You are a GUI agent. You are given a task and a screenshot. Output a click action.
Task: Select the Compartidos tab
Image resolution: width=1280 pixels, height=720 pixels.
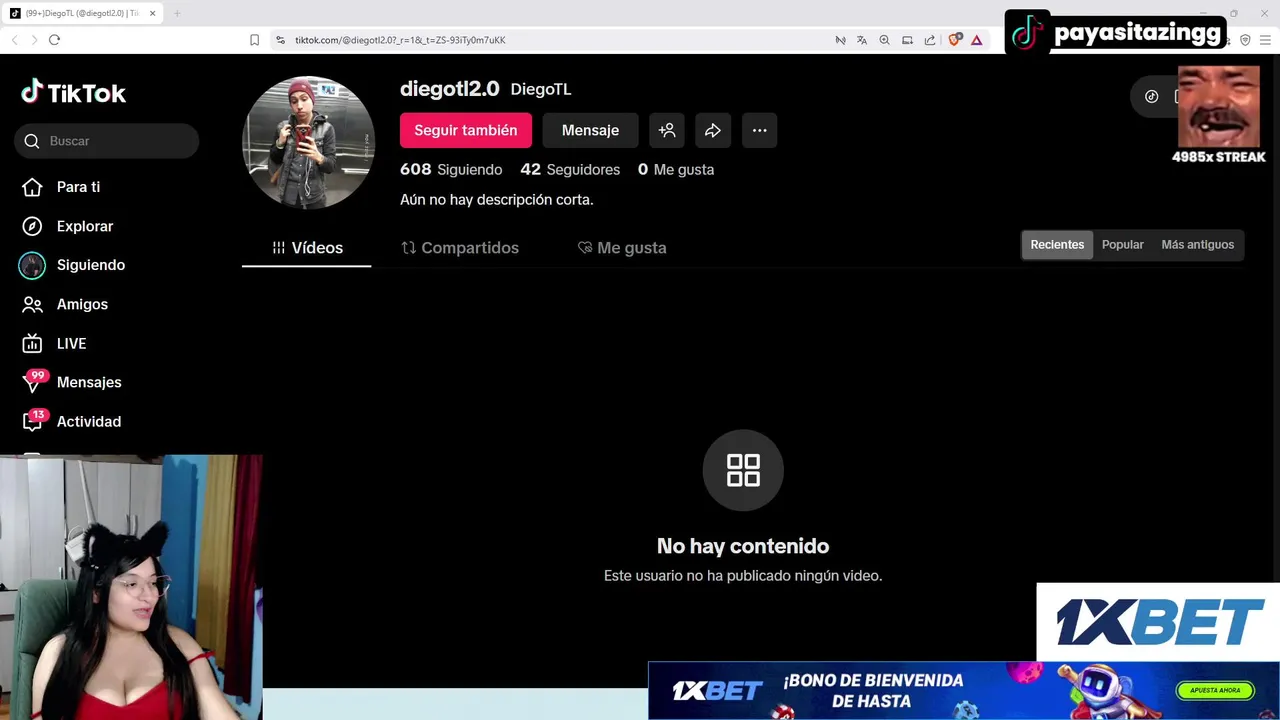460,248
